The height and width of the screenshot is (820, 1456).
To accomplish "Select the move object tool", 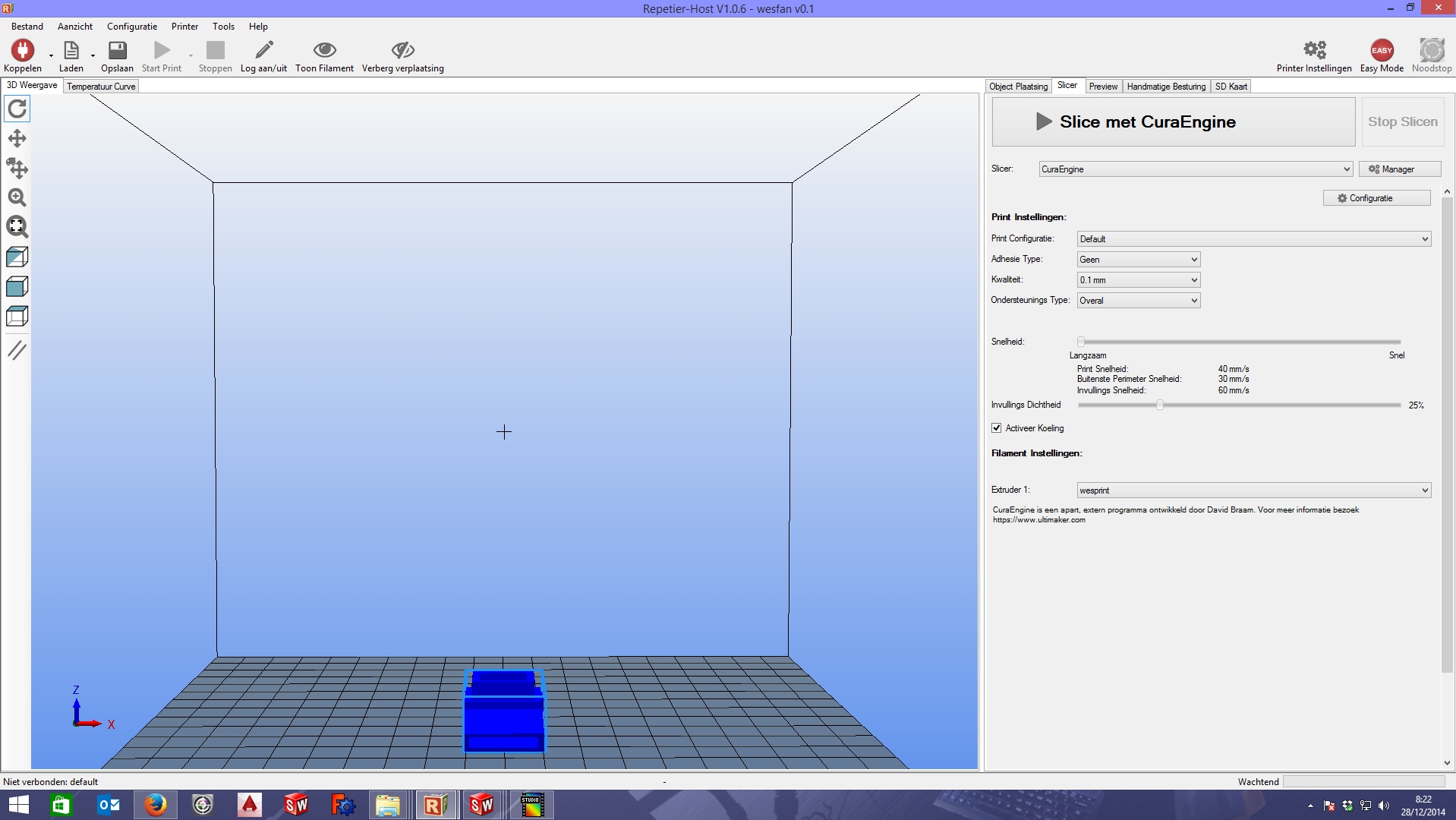I will [x=17, y=168].
